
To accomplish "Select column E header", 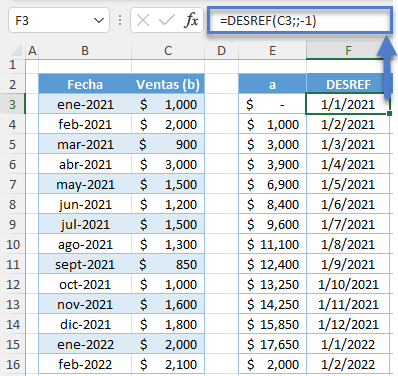I will click(x=272, y=51).
